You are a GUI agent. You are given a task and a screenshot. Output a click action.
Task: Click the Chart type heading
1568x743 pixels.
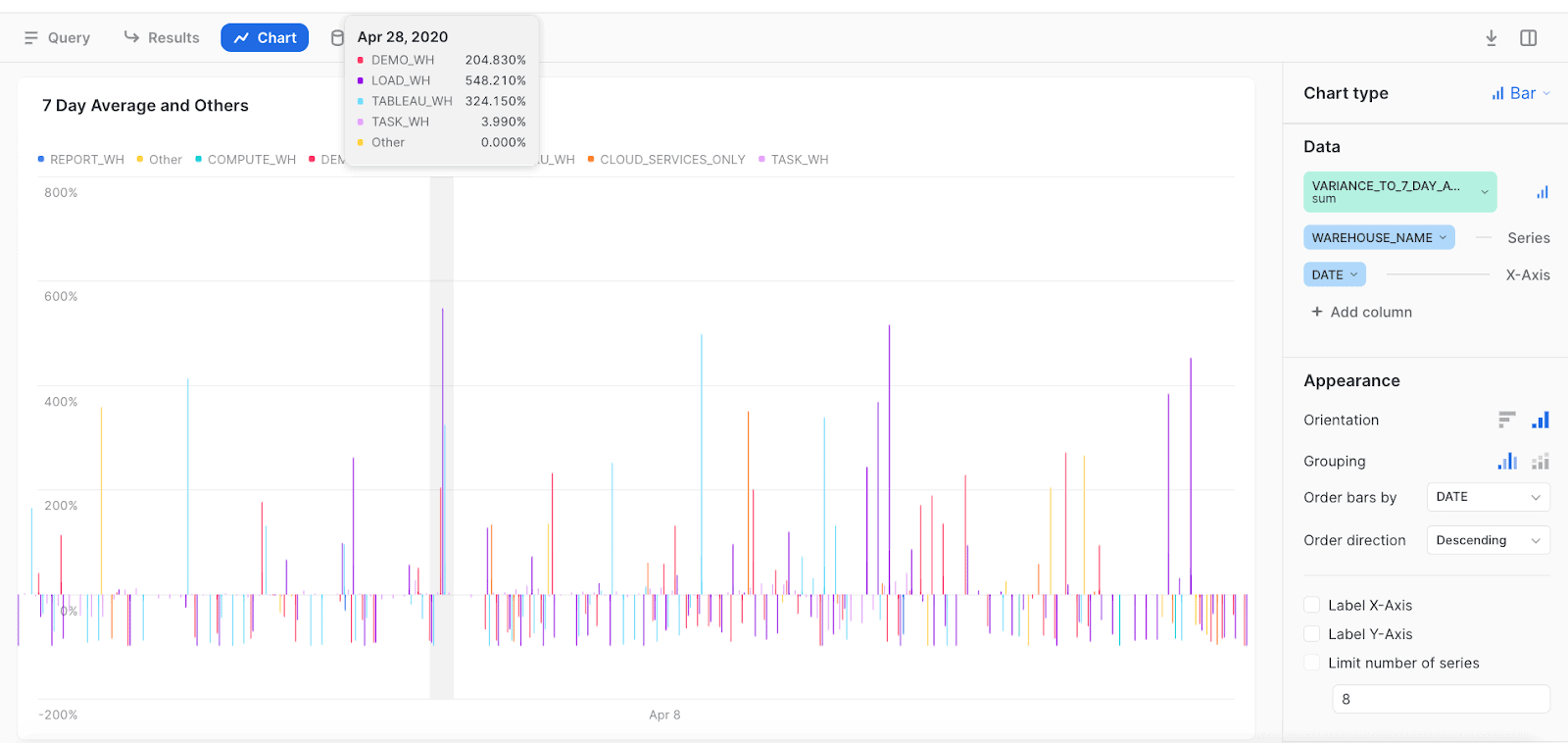pyautogui.click(x=1346, y=93)
